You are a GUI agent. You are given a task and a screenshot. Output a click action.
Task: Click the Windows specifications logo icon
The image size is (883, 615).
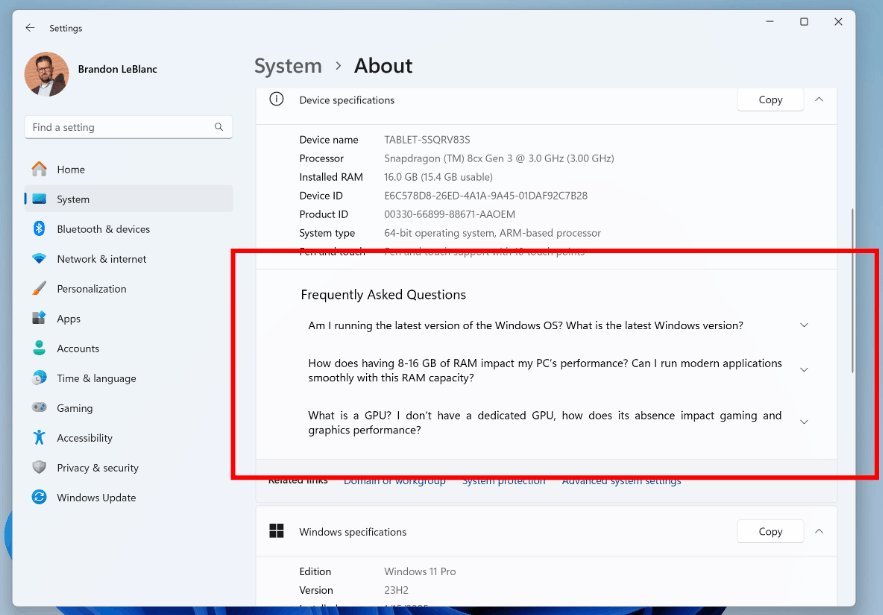point(276,531)
